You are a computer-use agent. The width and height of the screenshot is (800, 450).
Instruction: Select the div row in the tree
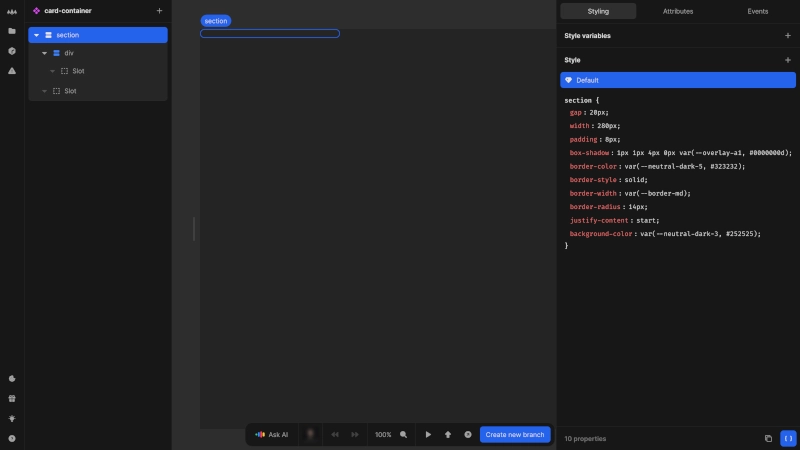[98, 53]
